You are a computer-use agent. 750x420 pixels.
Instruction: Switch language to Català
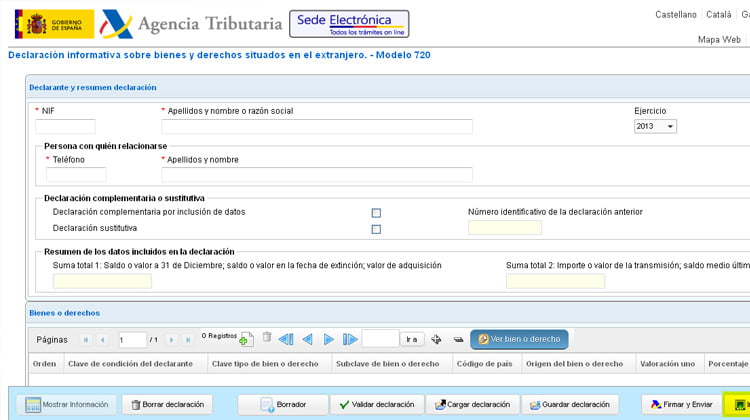tap(719, 15)
